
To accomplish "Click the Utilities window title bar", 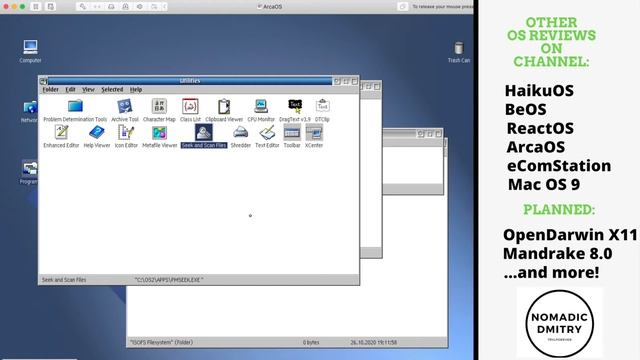I will (190, 81).
